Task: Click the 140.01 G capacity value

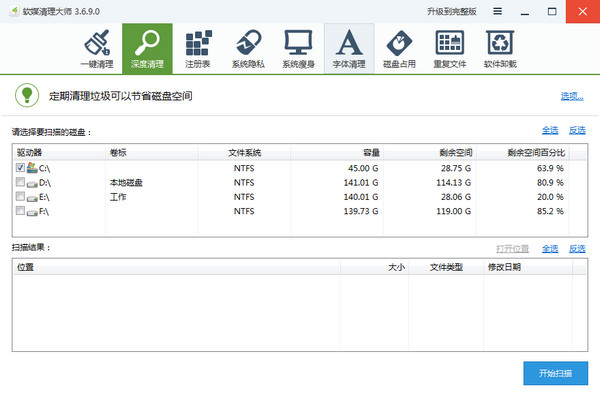Action: (361, 197)
